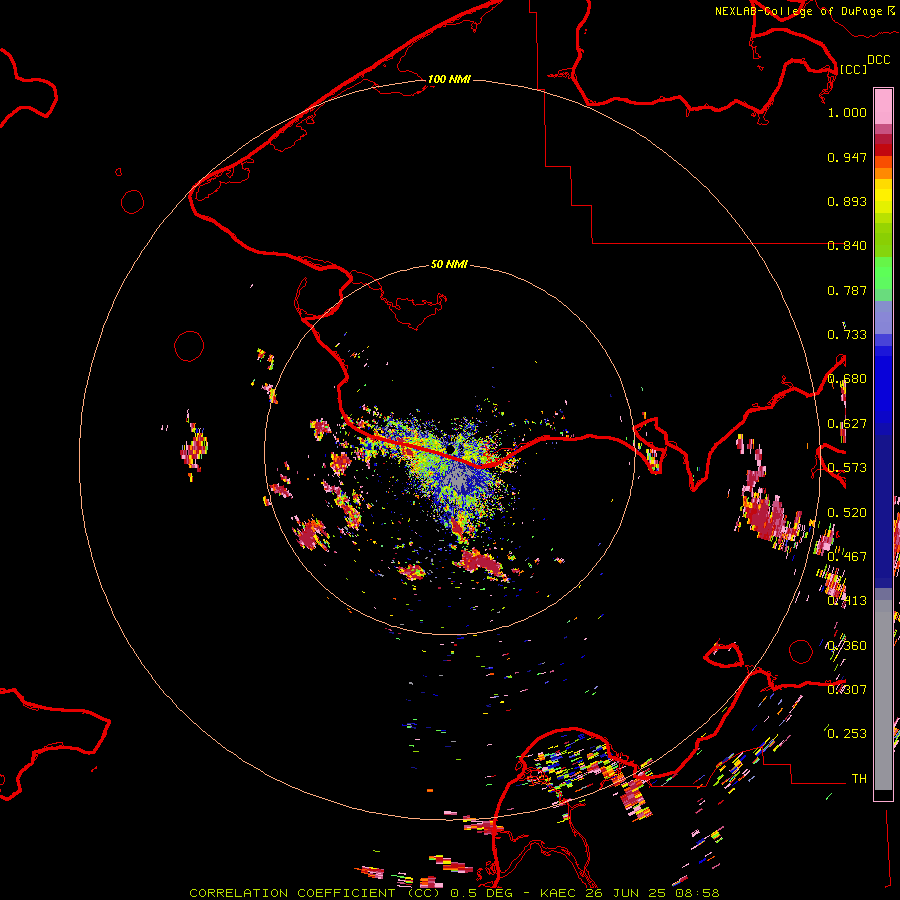Click the NEXLAB-College of DuPage credit text
The height and width of the screenshot is (900, 900).
[x=798, y=11]
